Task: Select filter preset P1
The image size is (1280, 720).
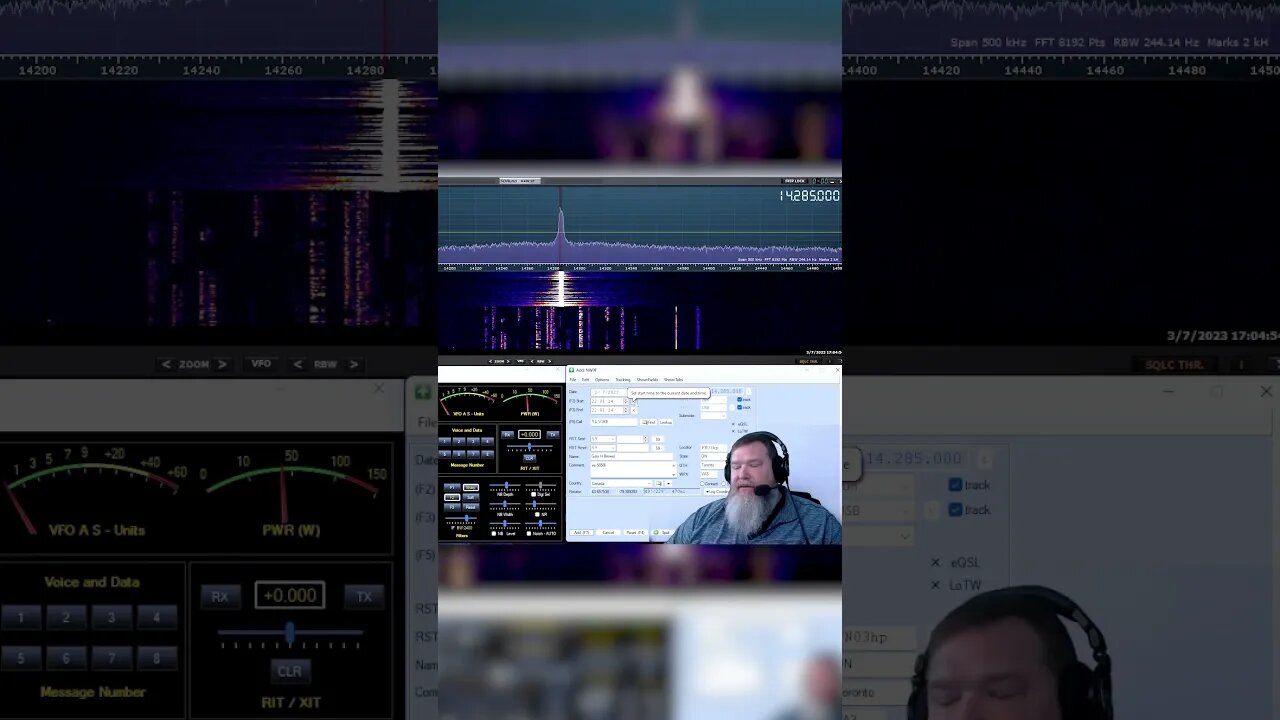Action: (452, 487)
